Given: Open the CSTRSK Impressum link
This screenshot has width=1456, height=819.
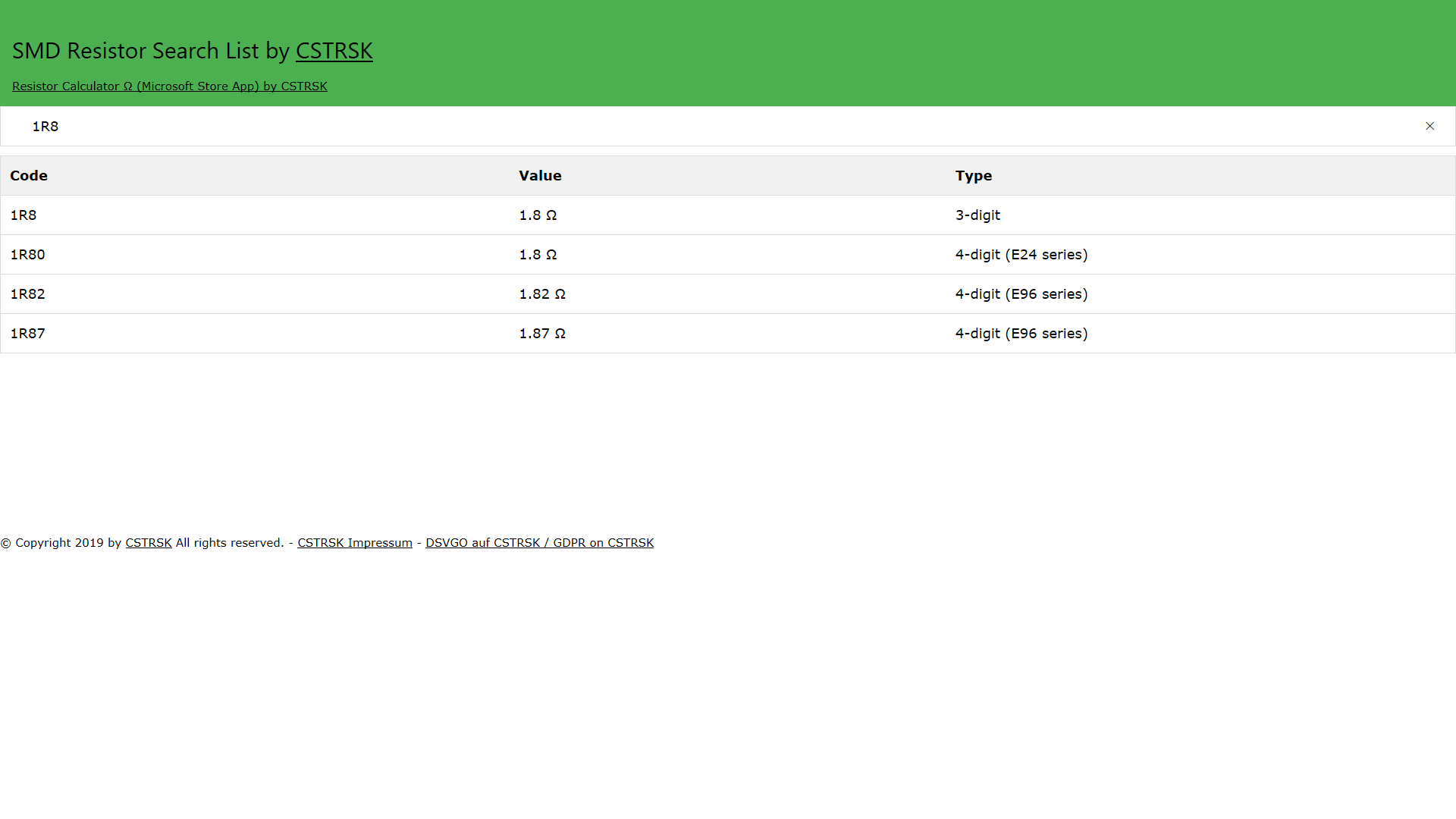Looking at the screenshot, I should click(x=354, y=543).
